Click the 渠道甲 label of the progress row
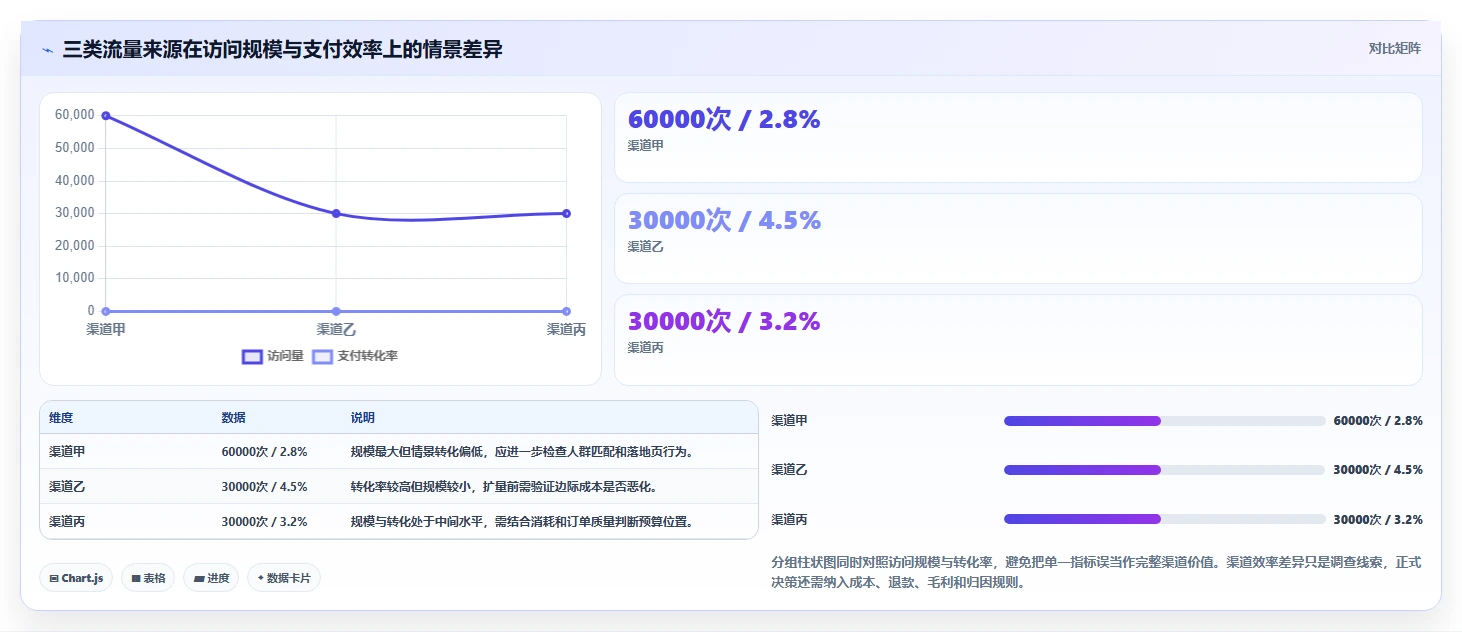The width and height of the screenshot is (1462, 632). (x=790, y=421)
